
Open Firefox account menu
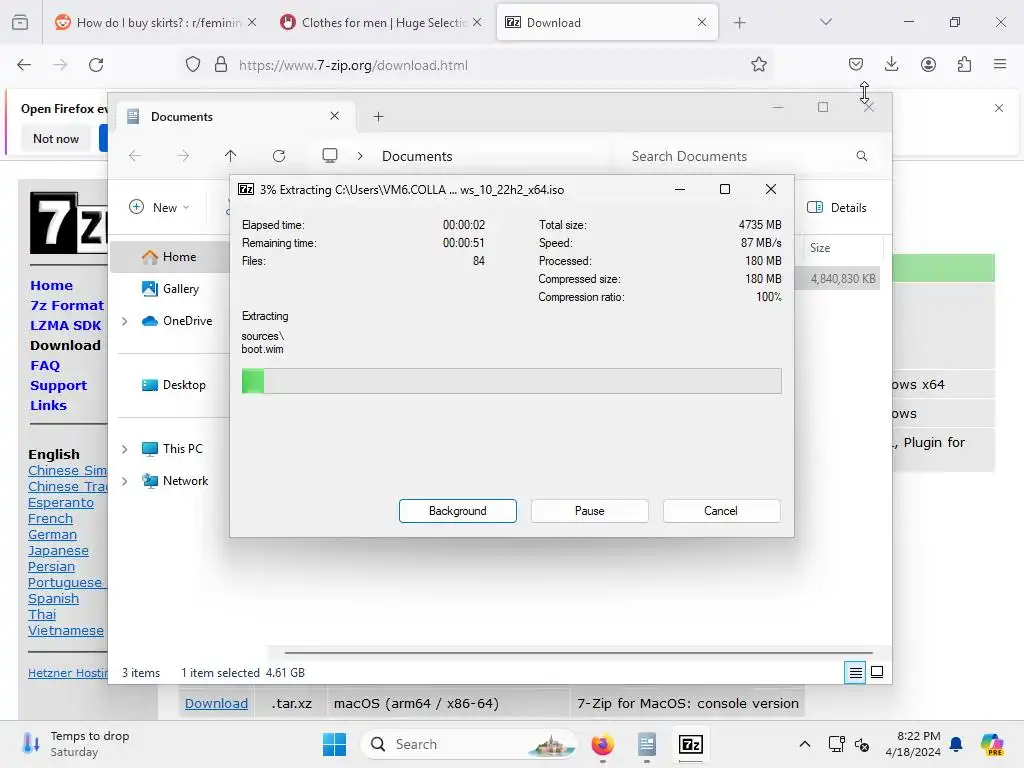coord(928,64)
